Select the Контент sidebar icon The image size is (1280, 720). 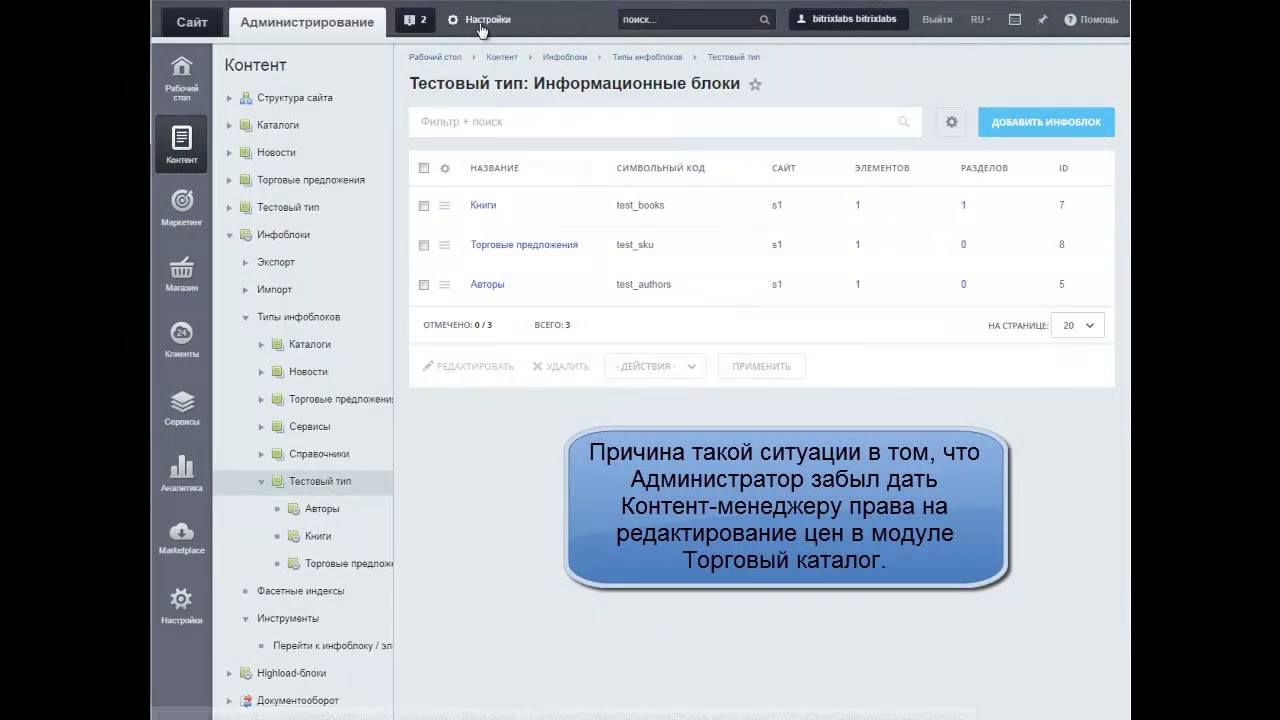(181, 144)
